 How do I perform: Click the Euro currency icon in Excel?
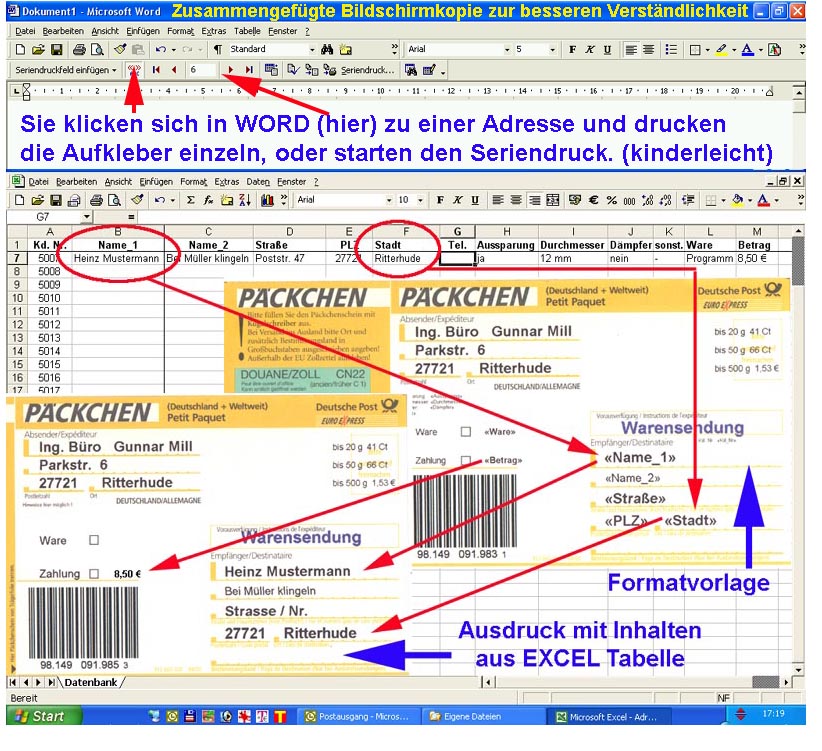pos(593,200)
